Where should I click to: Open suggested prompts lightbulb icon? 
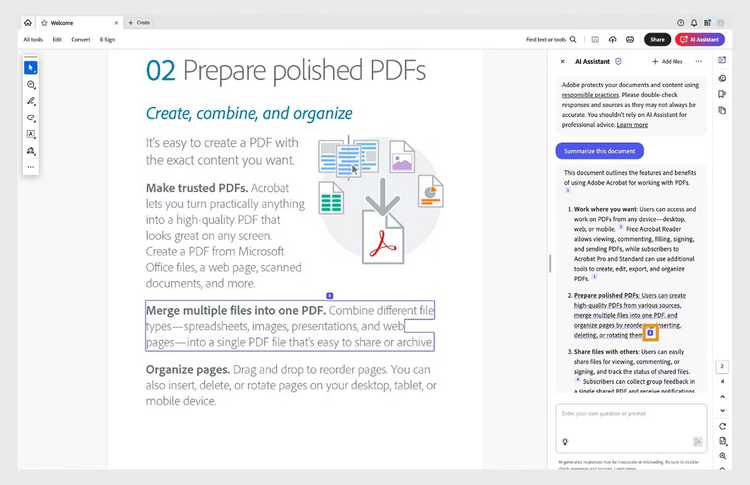coord(565,441)
